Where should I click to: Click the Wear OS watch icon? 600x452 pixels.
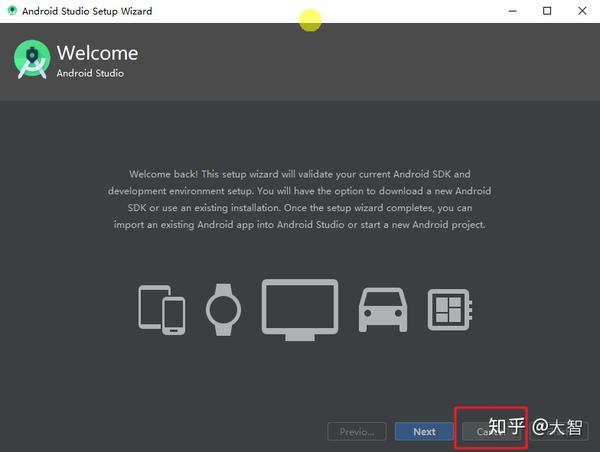click(x=223, y=310)
